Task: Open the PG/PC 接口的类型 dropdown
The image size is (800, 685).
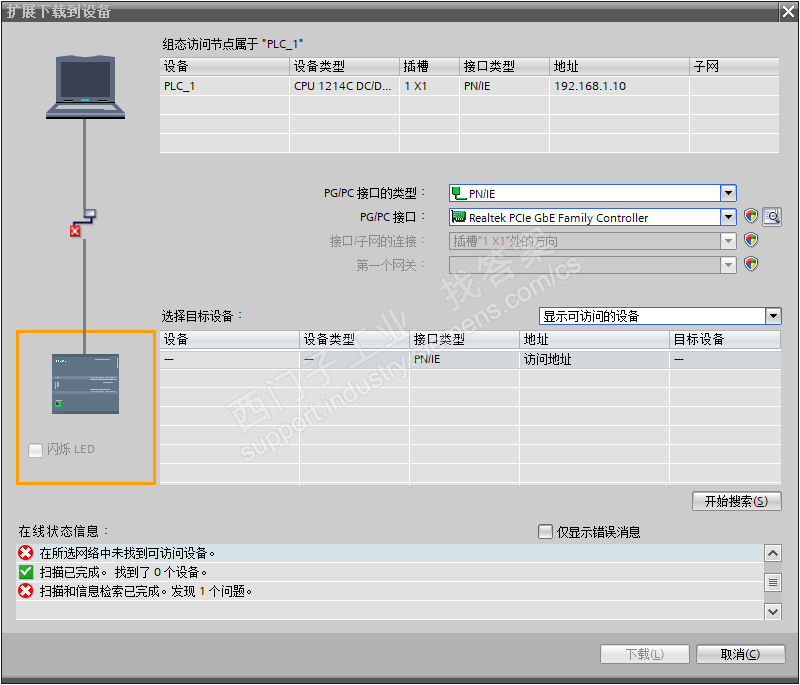Action: pyautogui.click(x=729, y=193)
